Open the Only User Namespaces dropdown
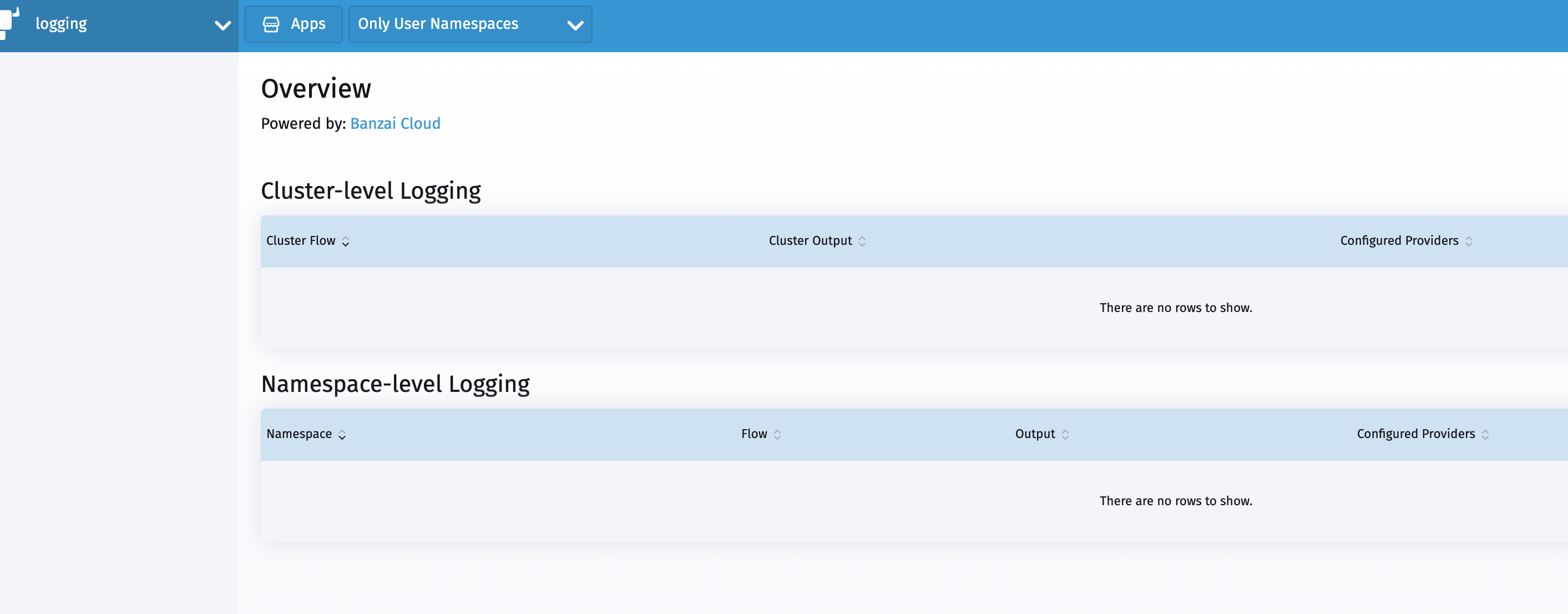 [x=469, y=24]
